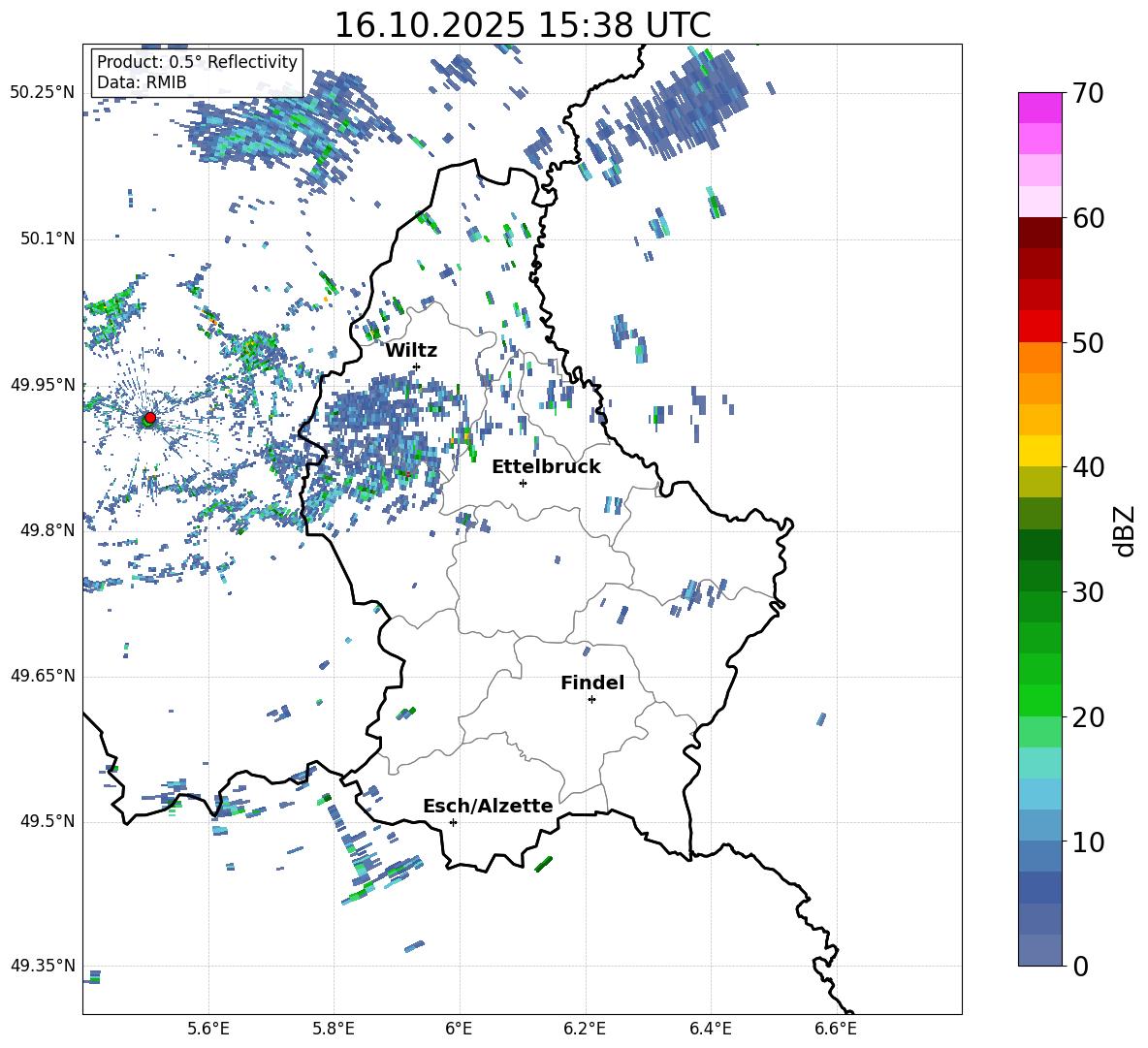Click the Wiltz station cross marker

tap(417, 366)
